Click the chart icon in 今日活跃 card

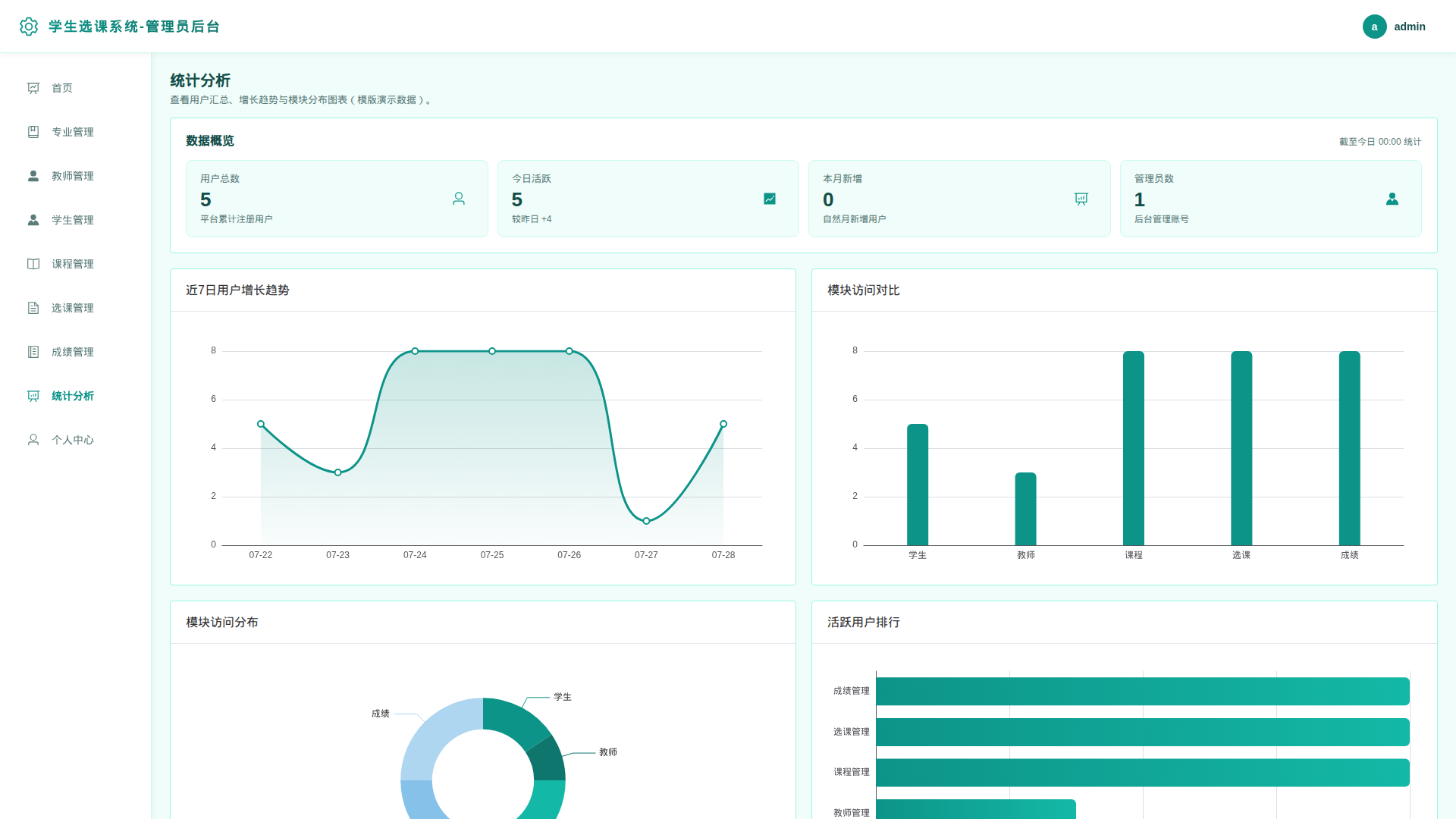pos(770,199)
